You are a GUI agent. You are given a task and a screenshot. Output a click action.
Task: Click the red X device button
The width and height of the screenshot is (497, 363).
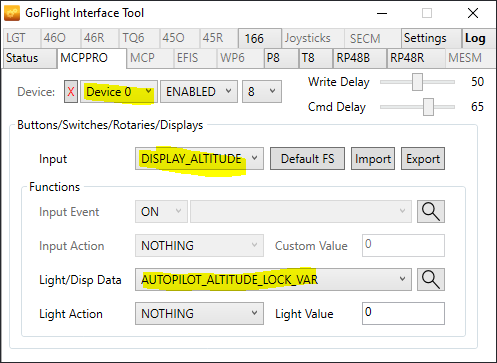coord(71,91)
